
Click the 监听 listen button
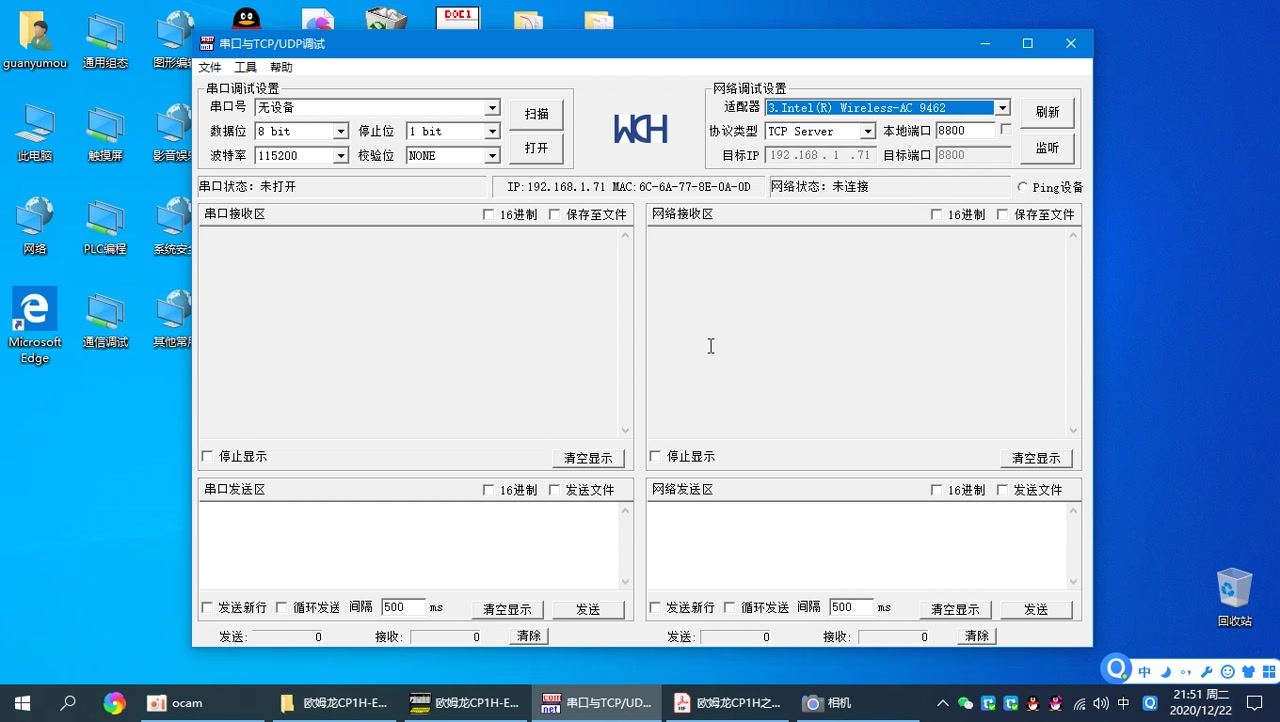1047,148
